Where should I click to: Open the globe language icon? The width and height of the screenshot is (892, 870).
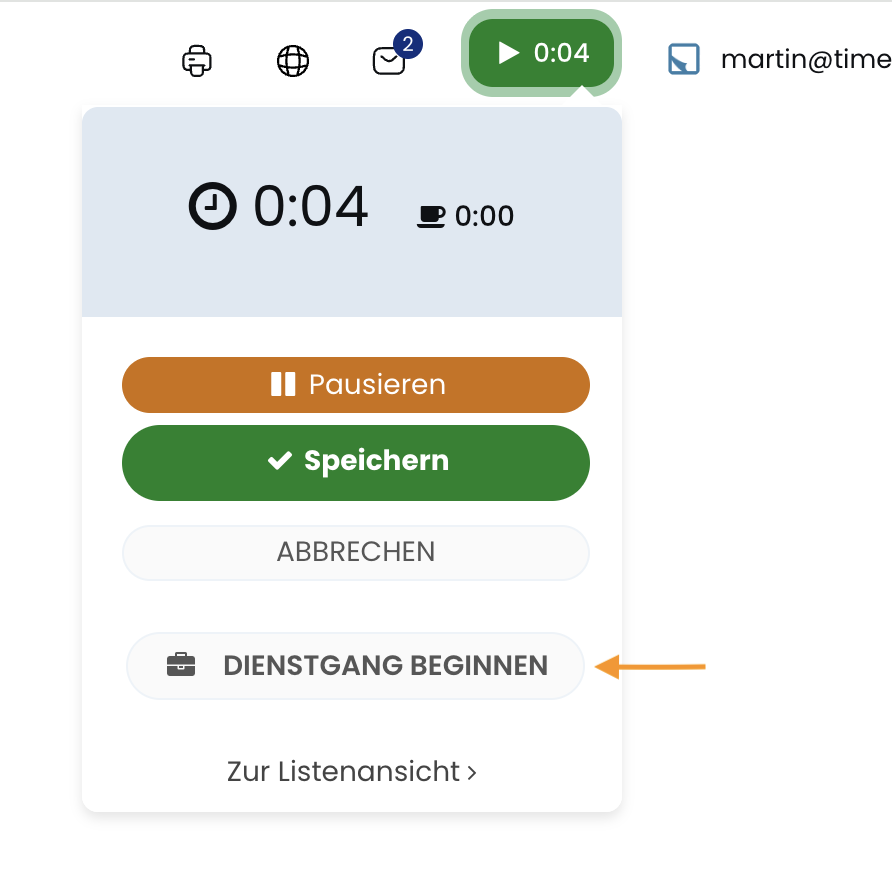click(293, 61)
